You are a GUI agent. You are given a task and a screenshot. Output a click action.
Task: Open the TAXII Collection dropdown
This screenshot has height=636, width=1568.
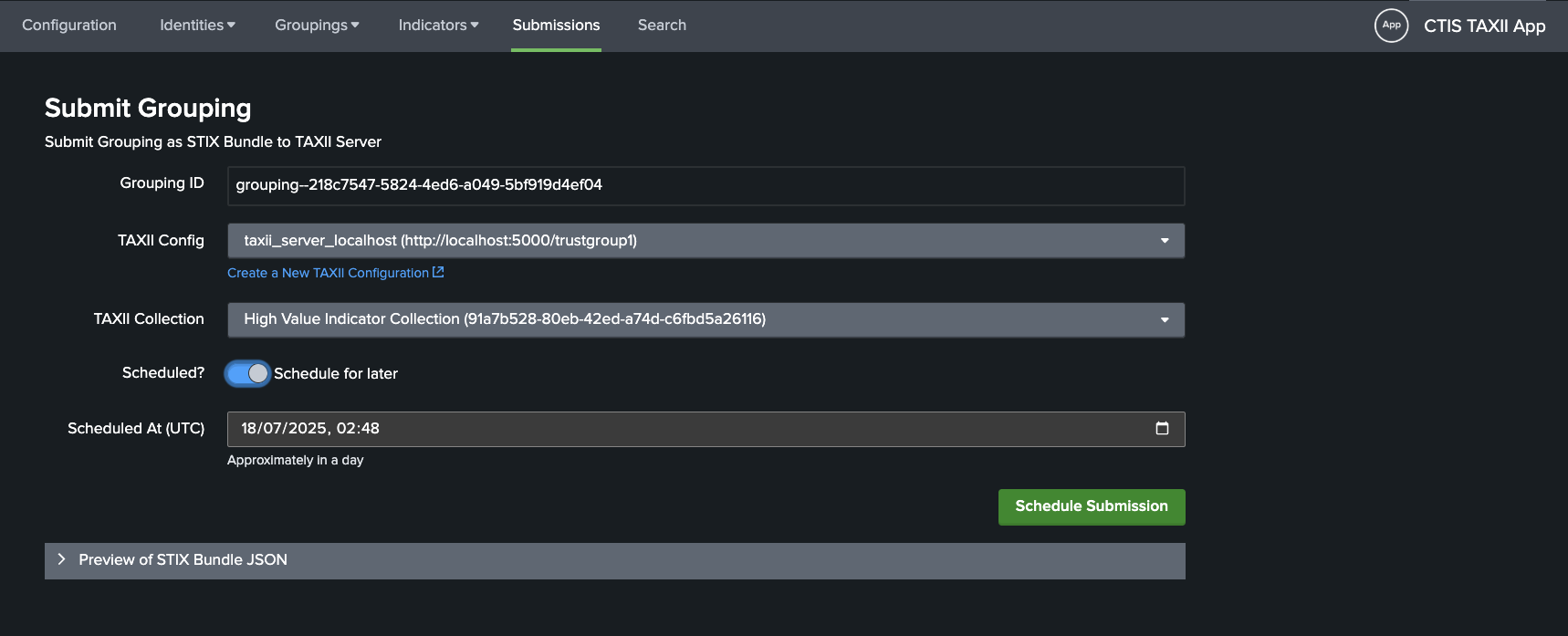(706, 319)
